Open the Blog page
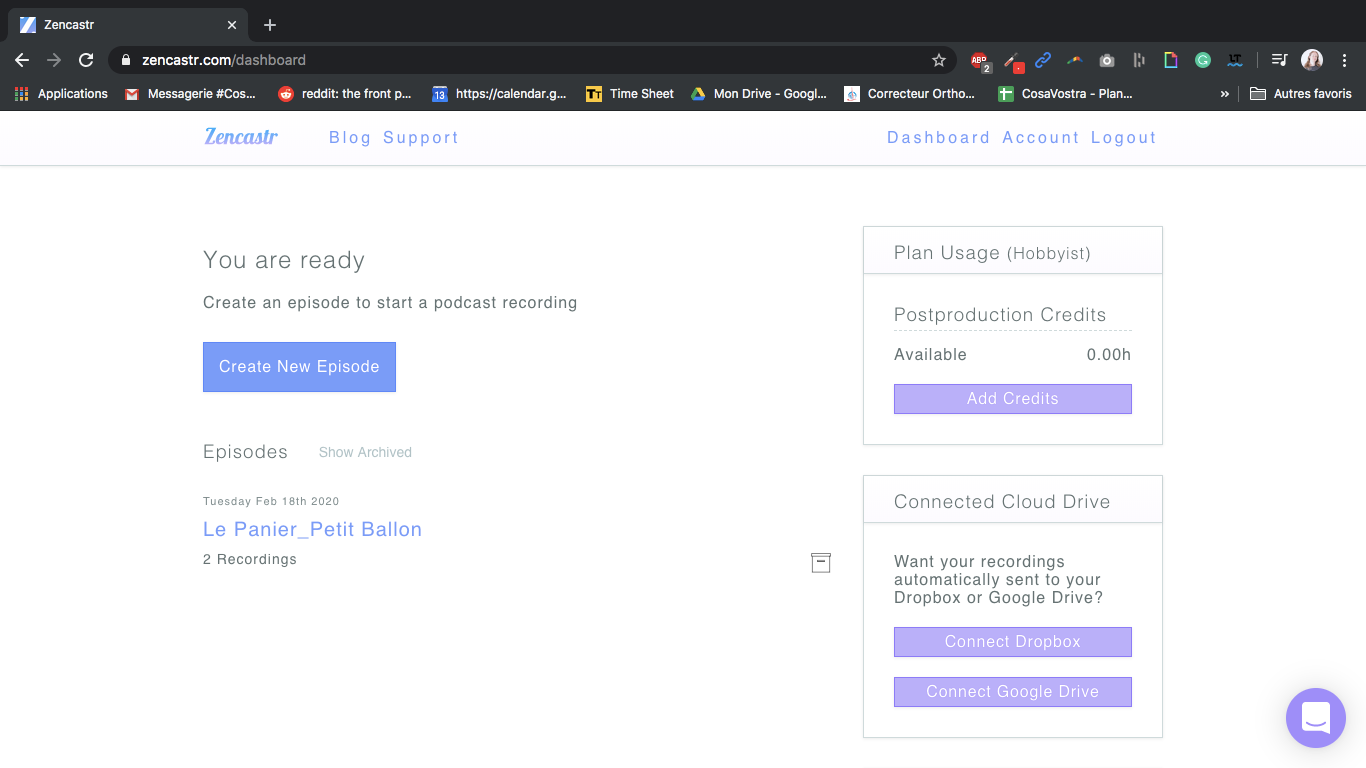 350,138
